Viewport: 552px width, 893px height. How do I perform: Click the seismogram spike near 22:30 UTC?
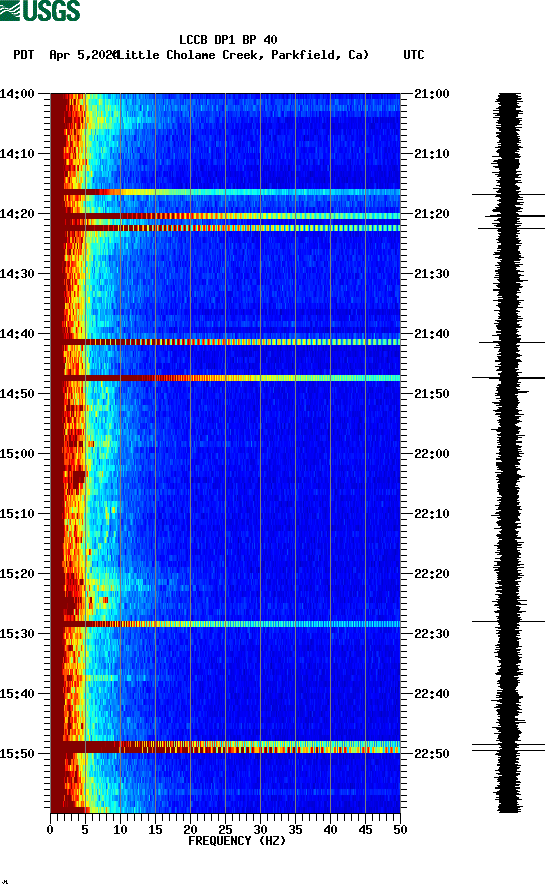(508, 621)
